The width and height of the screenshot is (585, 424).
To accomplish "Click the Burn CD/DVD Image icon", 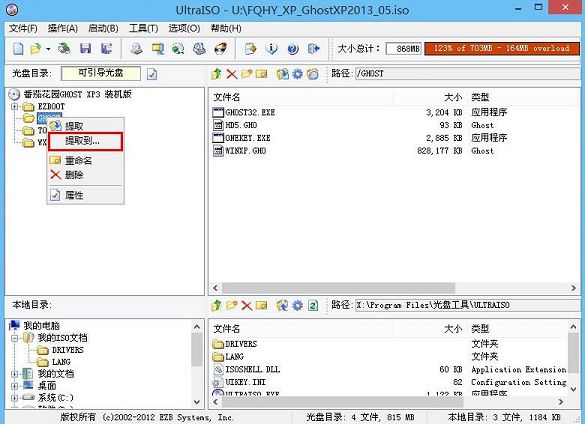I will point(220,49).
